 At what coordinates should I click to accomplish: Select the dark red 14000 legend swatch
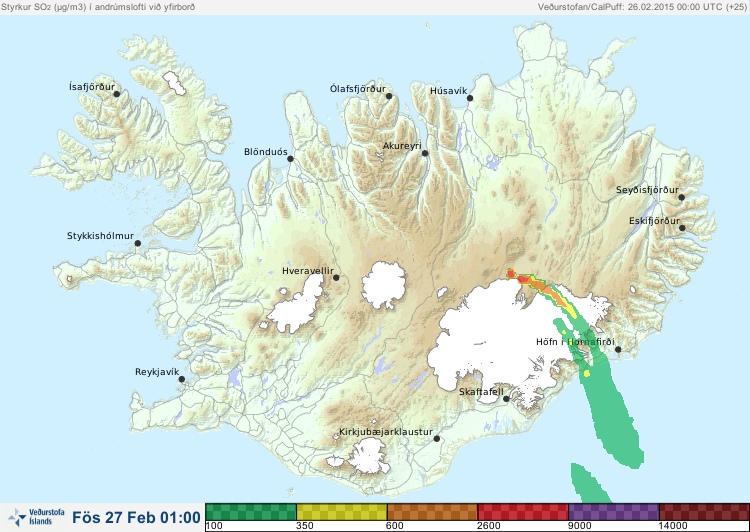(704, 511)
